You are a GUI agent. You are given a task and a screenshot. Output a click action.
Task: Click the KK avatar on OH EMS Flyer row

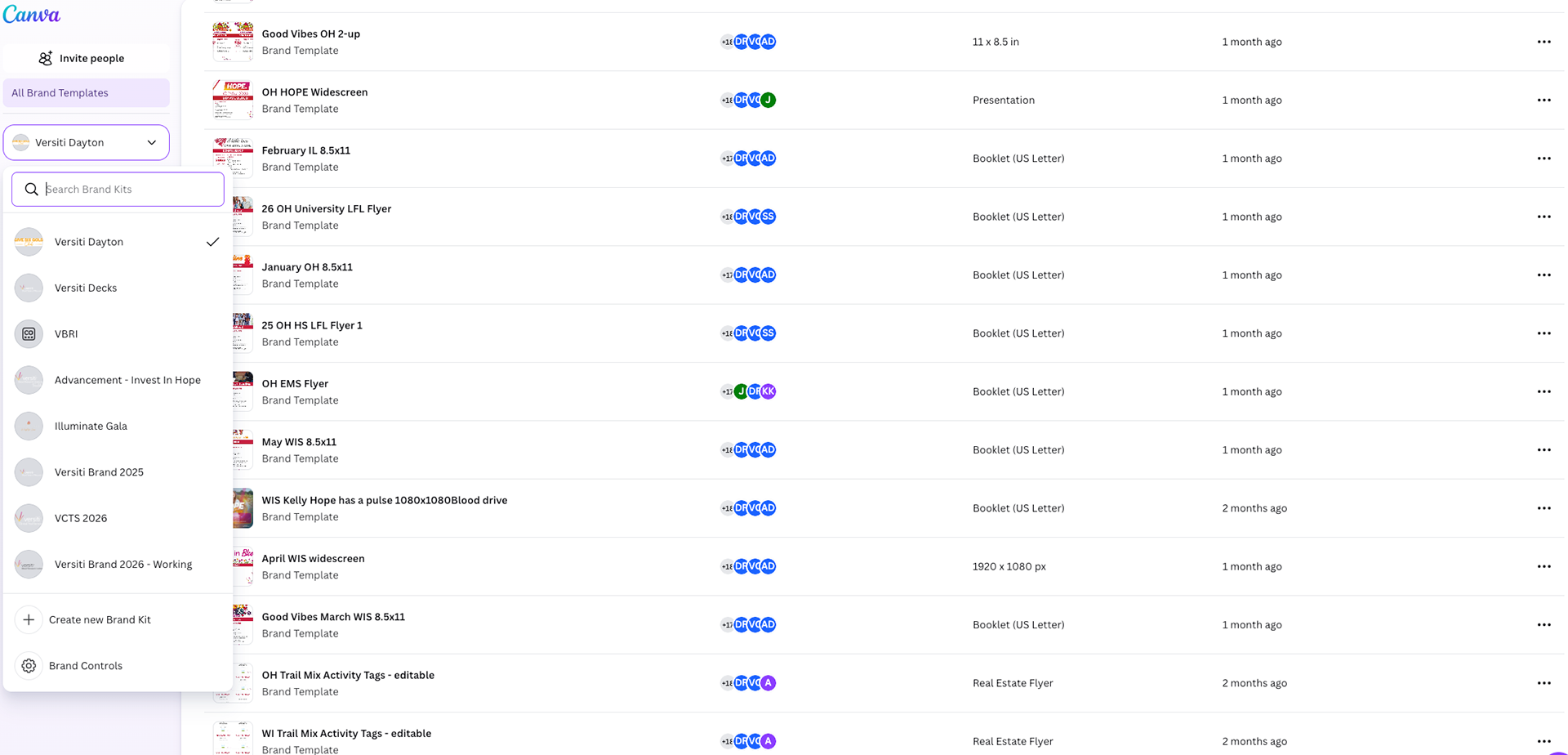tap(768, 391)
